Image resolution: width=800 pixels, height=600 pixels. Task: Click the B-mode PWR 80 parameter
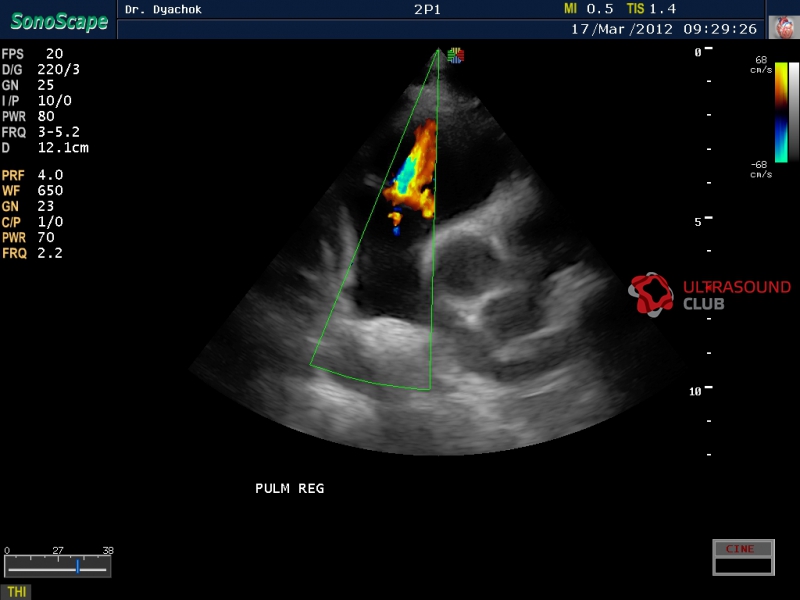[28, 116]
